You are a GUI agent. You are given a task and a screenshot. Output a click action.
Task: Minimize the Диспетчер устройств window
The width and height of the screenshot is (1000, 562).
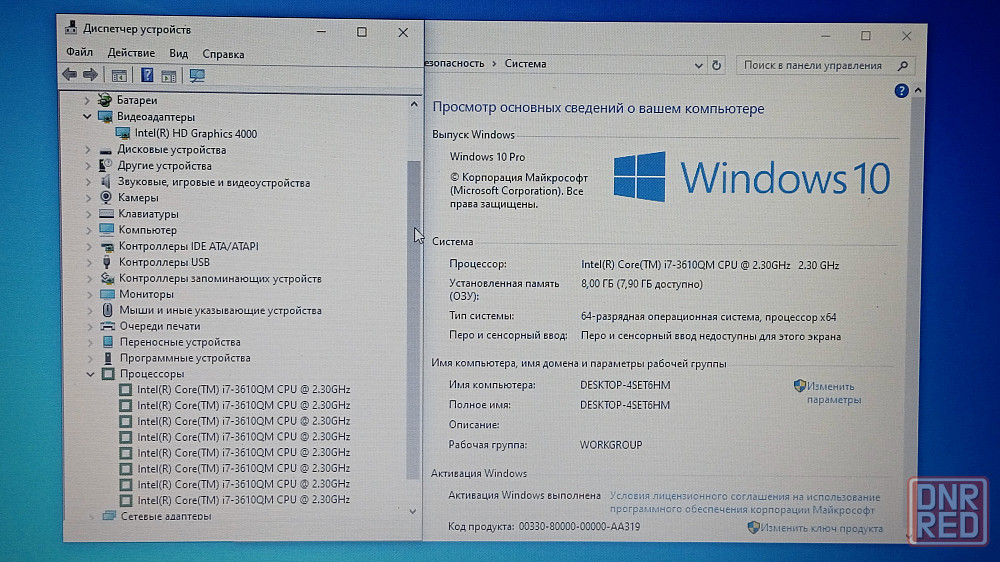321,31
